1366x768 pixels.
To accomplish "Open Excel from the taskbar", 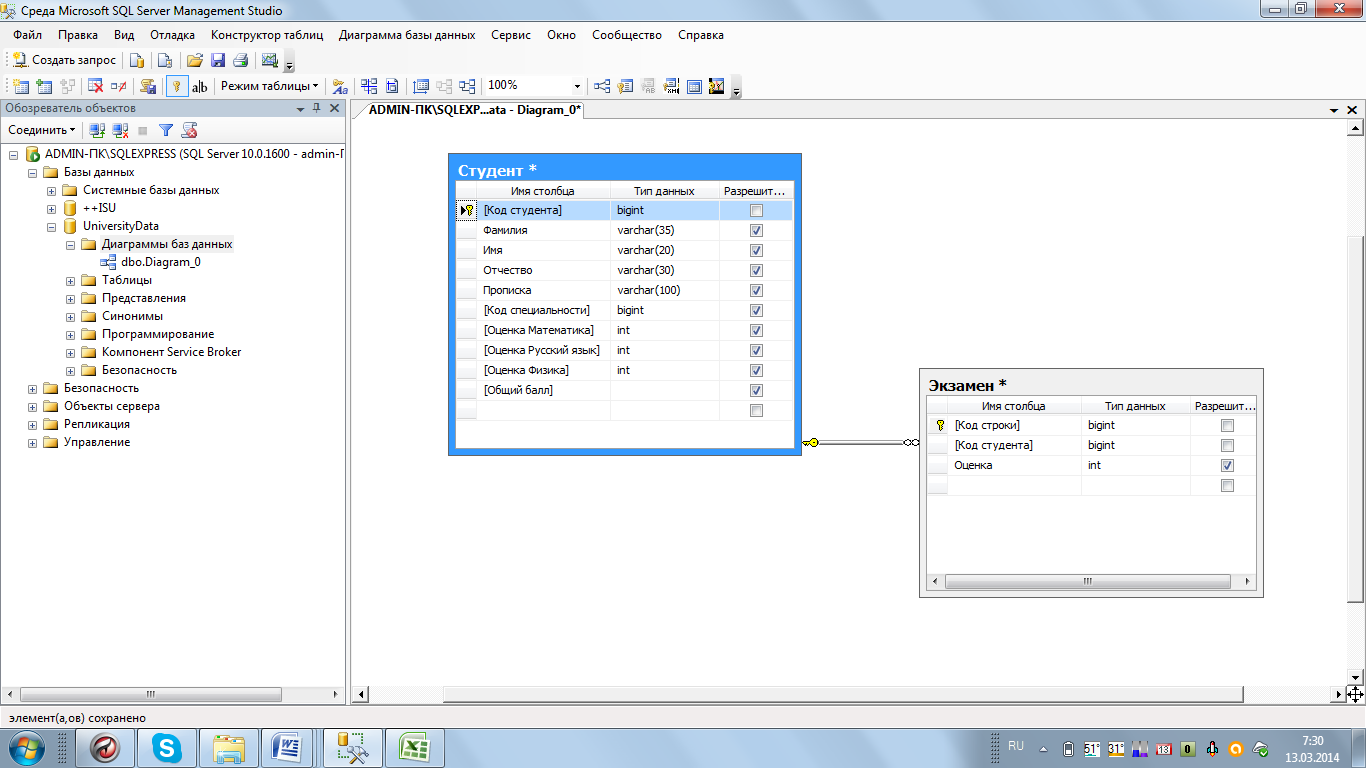I will tap(414, 746).
